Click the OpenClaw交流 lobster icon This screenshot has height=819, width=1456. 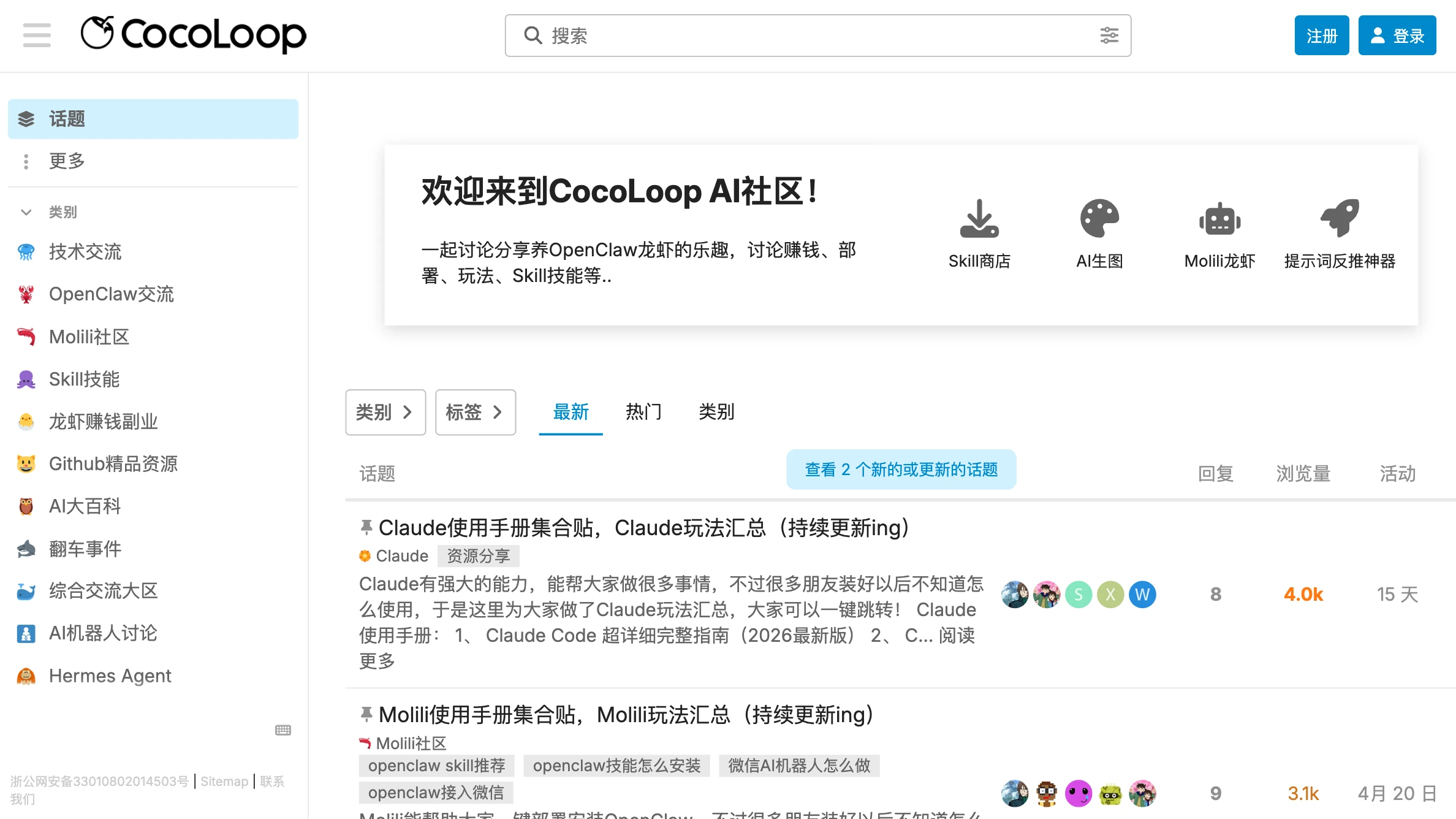[x=26, y=294]
